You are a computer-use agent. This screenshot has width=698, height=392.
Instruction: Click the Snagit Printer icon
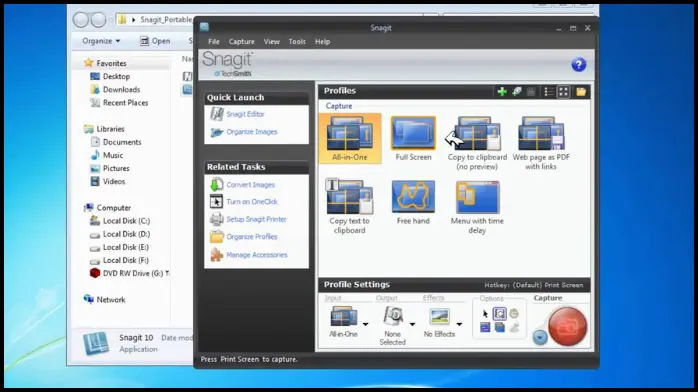tap(217, 219)
